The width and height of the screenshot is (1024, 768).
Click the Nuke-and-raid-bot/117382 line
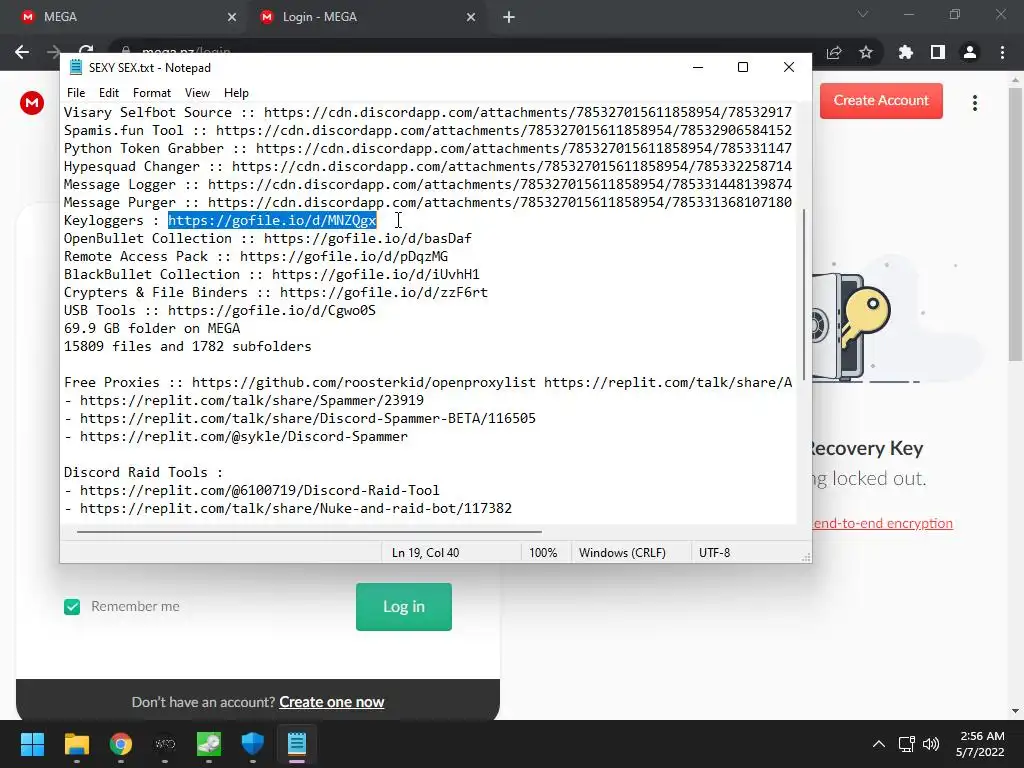point(288,509)
